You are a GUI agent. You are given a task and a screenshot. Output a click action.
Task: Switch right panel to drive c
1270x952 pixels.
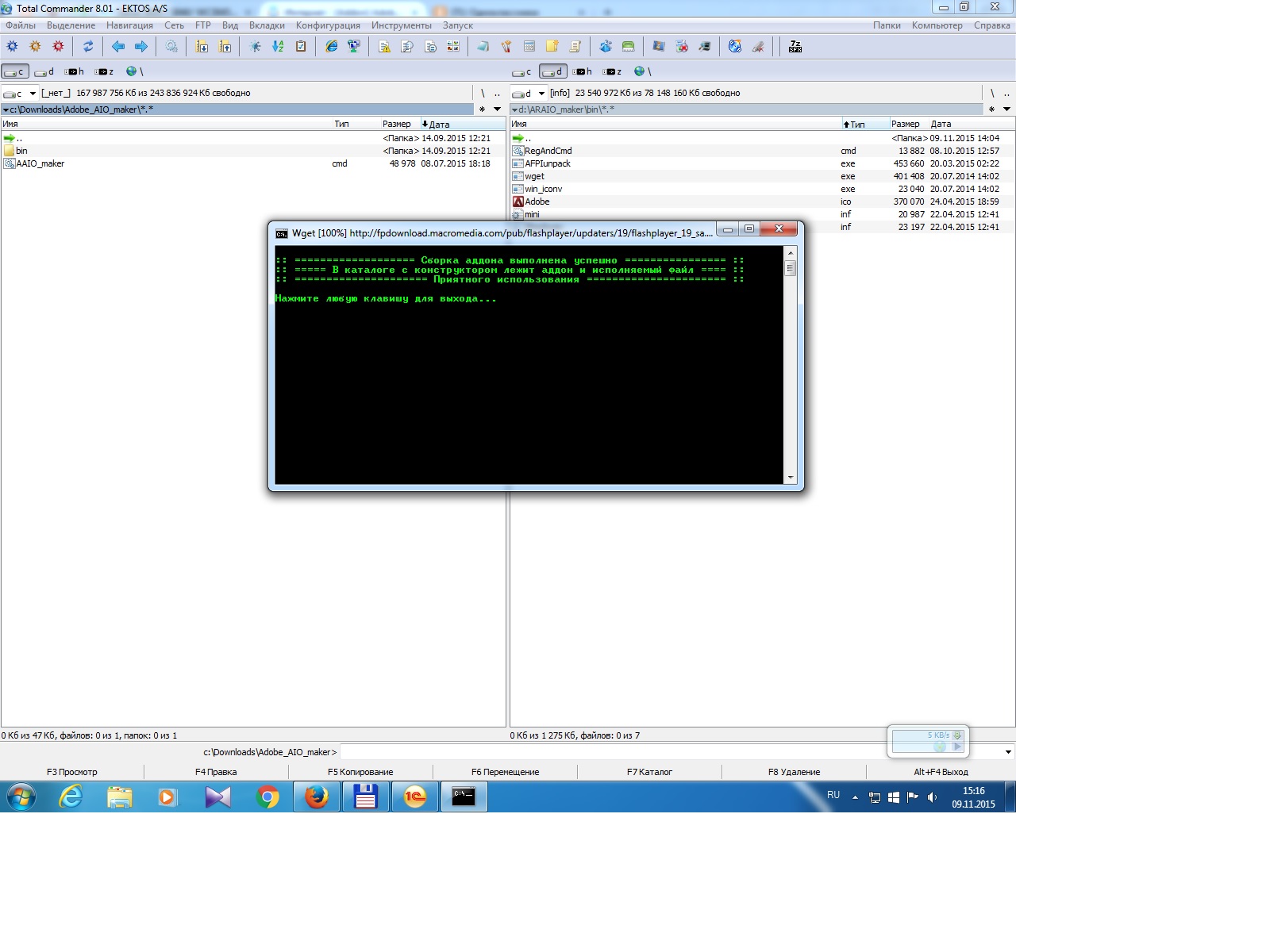522,71
